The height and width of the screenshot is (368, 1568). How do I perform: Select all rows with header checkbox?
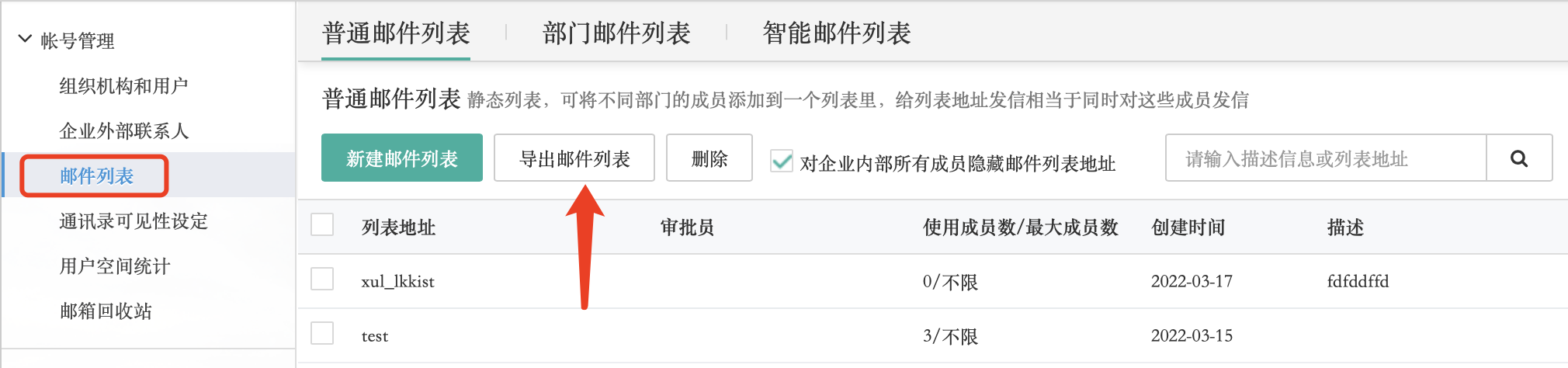click(x=322, y=225)
